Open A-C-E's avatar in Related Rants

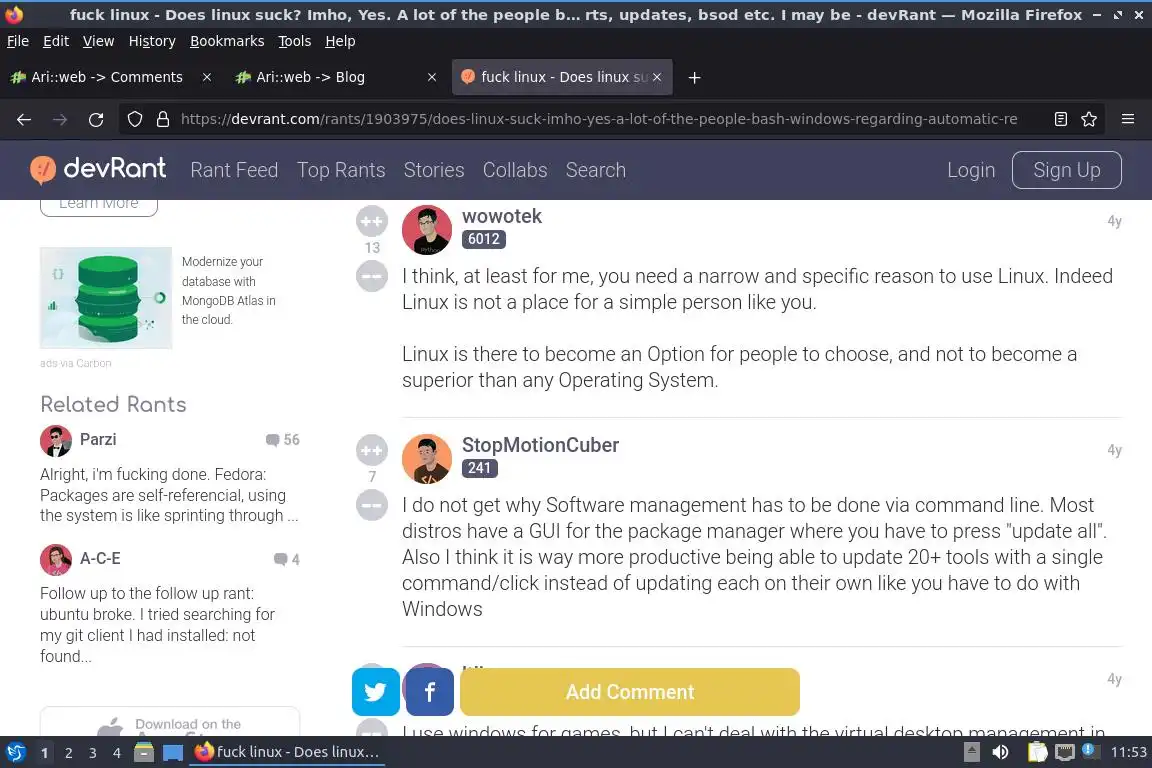pyautogui.click(x=56, y=560)
